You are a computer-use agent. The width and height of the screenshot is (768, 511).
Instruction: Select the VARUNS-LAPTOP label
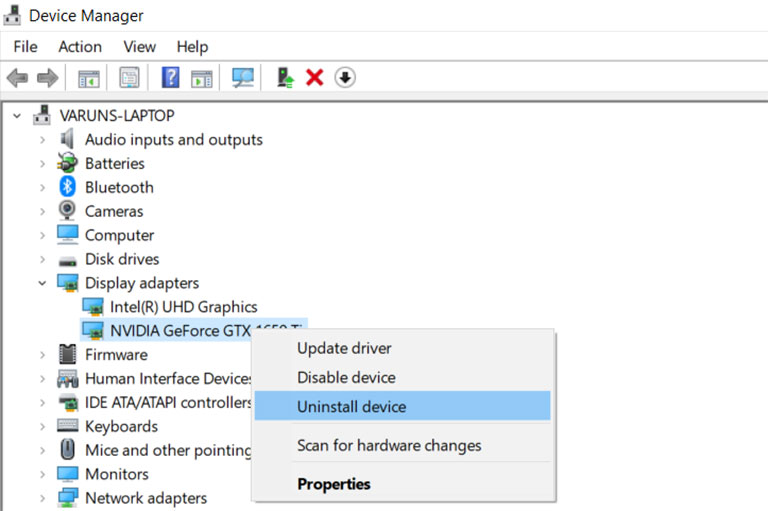(117, 116)
